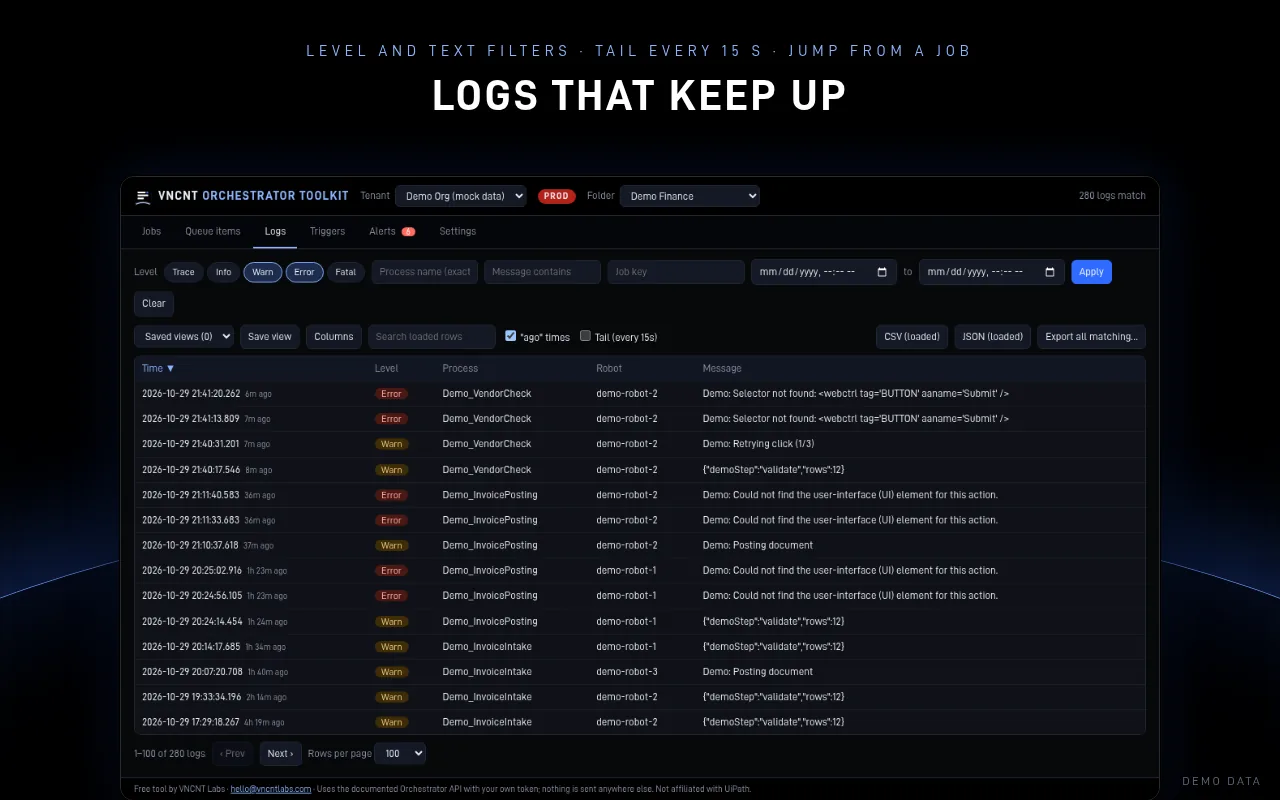This screenshot has width=1280, height=800.
Task: Click the hello@vncntlabs.com email link
Action: [271, 789]
